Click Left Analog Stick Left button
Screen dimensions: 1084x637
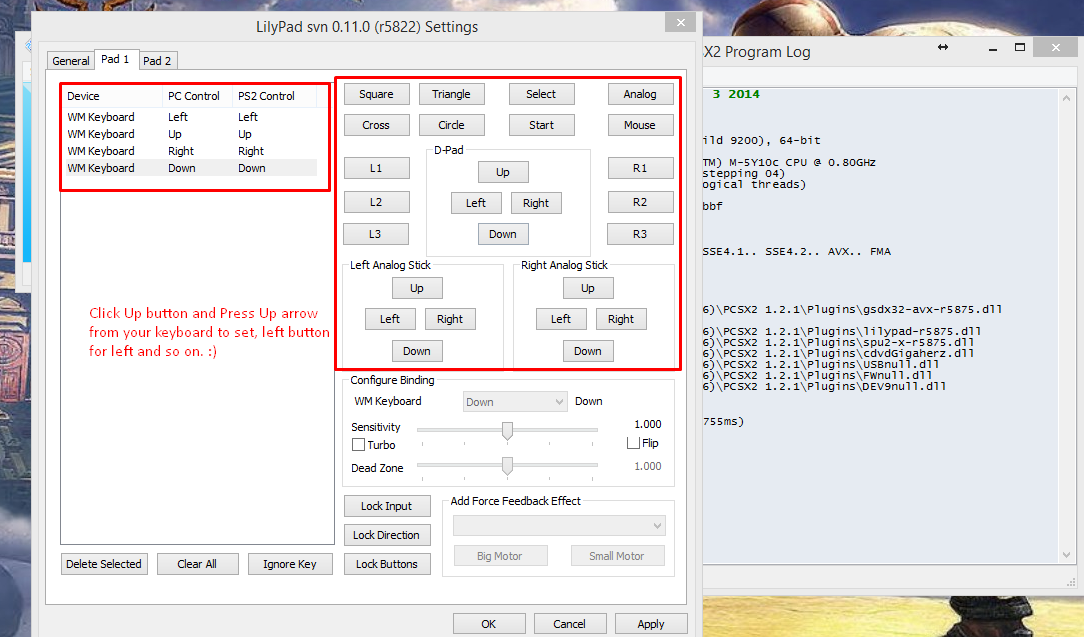(391, 319)
